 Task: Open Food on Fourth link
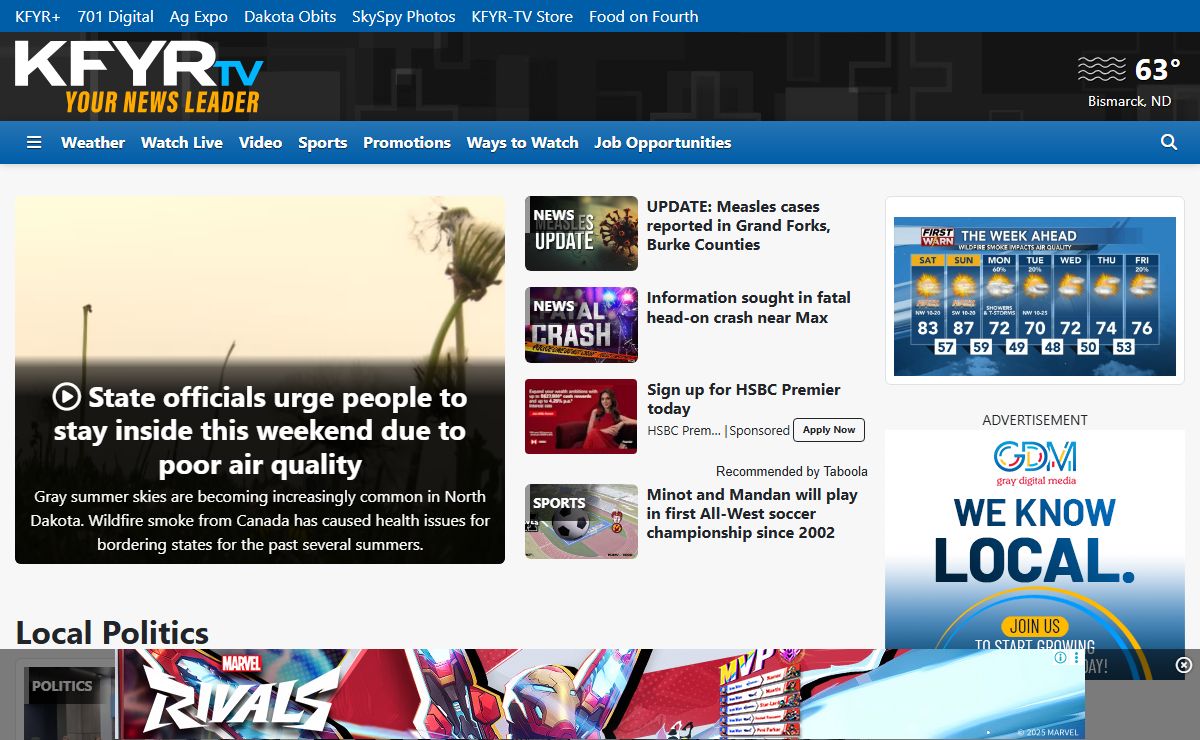pos(644,16)
